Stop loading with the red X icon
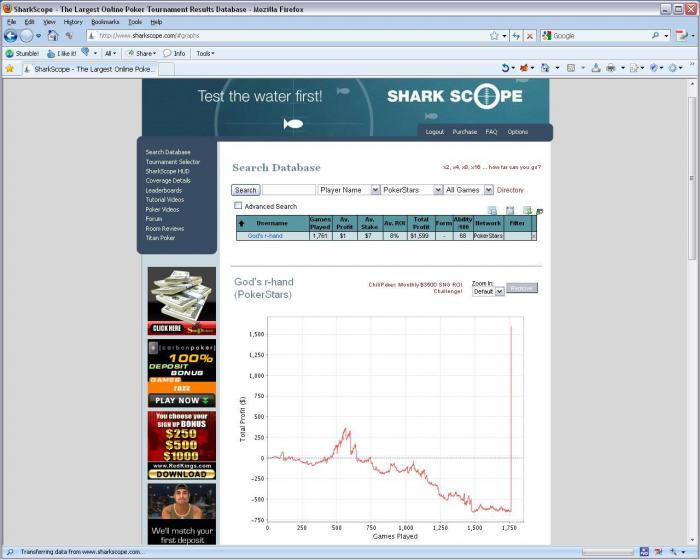 (529, 36)
